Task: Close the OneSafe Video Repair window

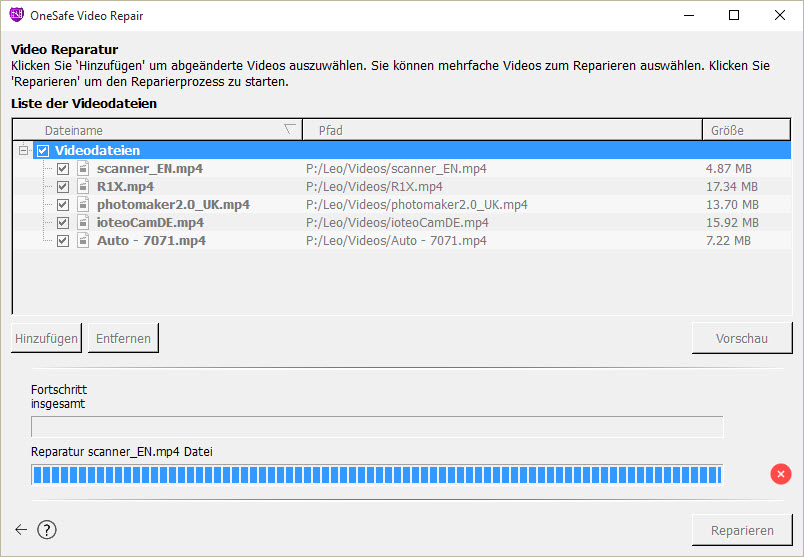Action: (x=779, y=15)
